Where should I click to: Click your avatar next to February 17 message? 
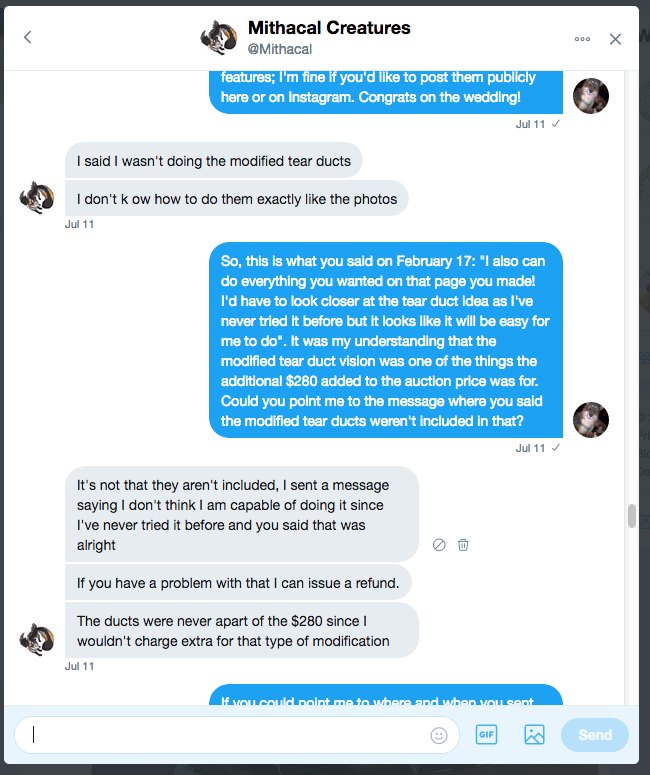(591, 420)
